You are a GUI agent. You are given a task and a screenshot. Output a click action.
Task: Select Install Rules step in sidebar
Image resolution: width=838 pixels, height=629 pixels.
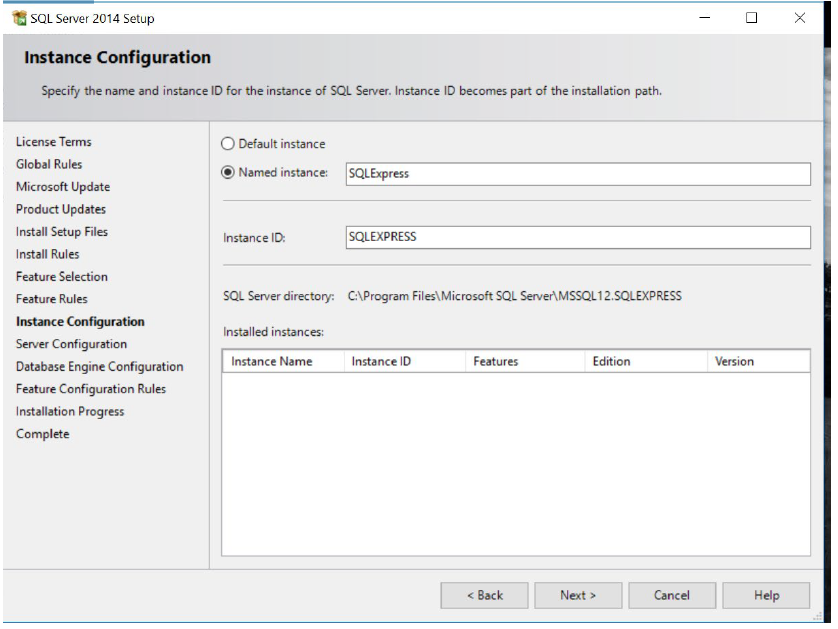pos(48,254)
